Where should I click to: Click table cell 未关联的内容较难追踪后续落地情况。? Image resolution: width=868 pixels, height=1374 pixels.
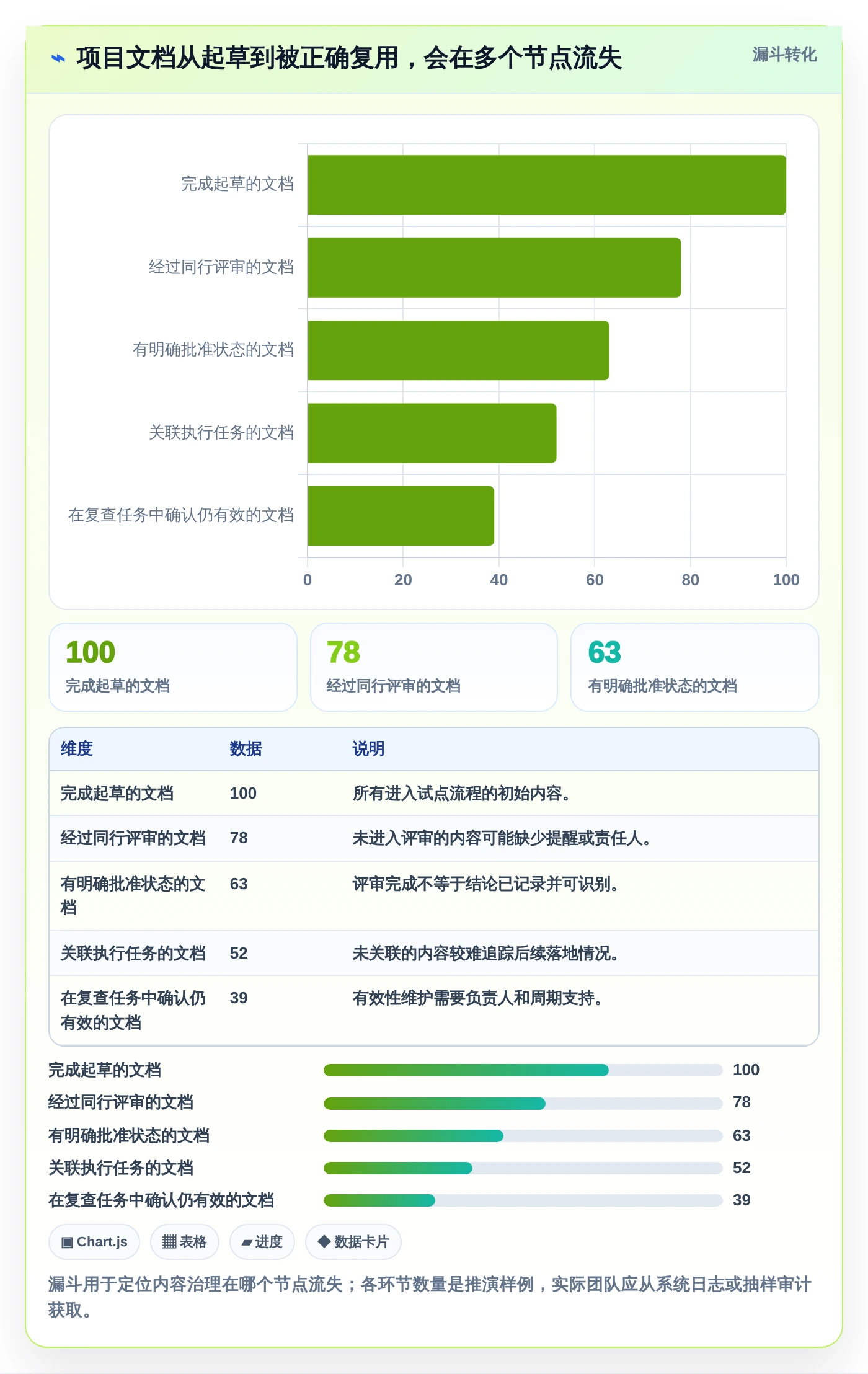[x=485, y=954]
